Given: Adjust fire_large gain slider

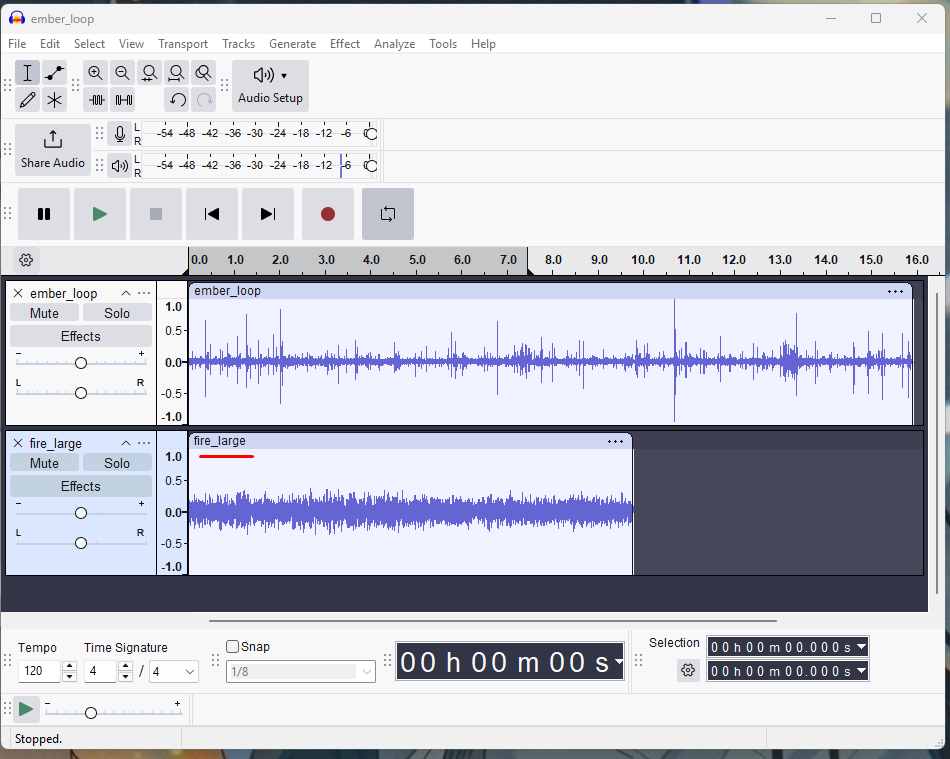Looking at the screenshot, I should (x=81, y=513).
